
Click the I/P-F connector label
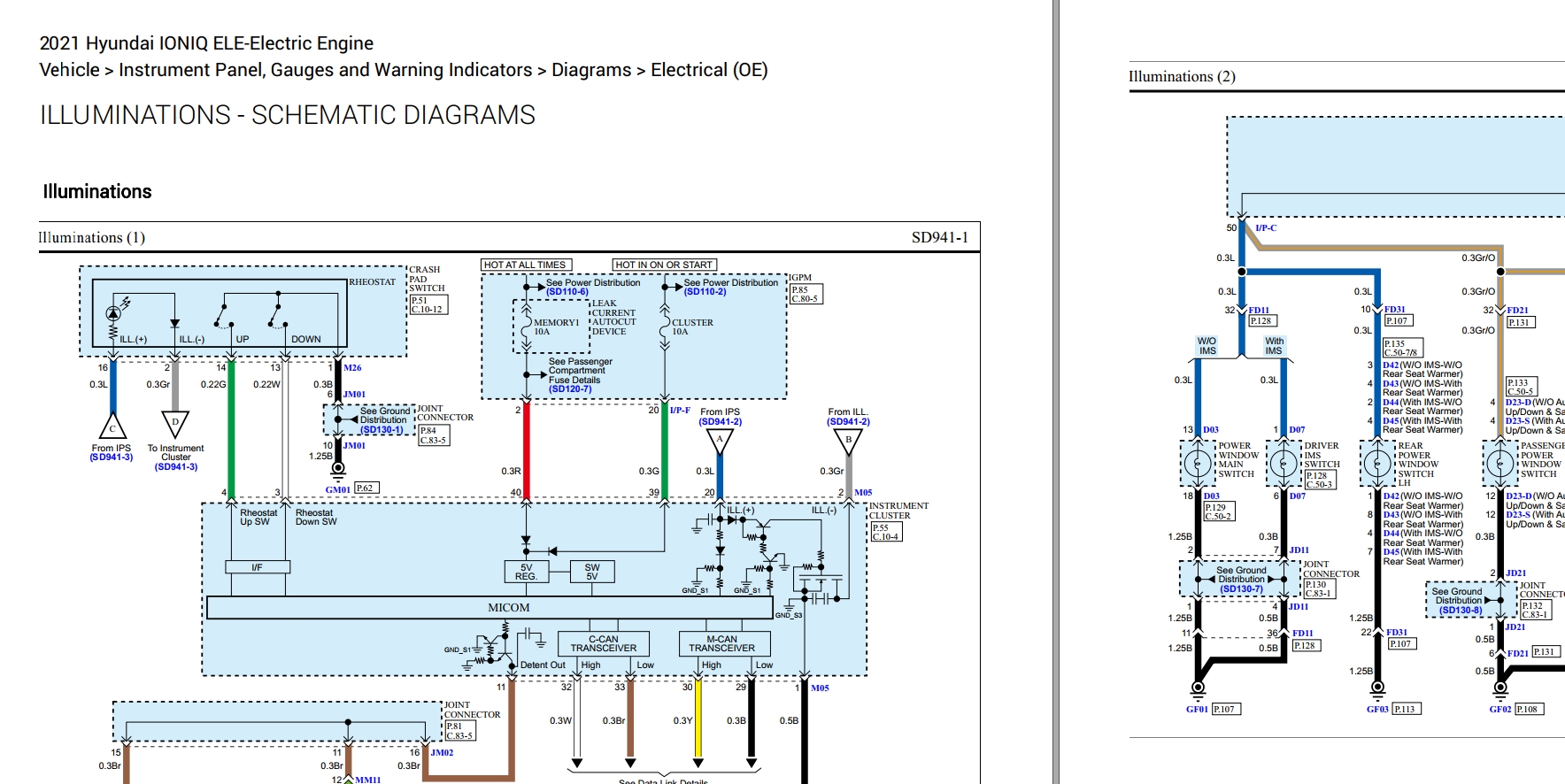click(x=680, y=411)
